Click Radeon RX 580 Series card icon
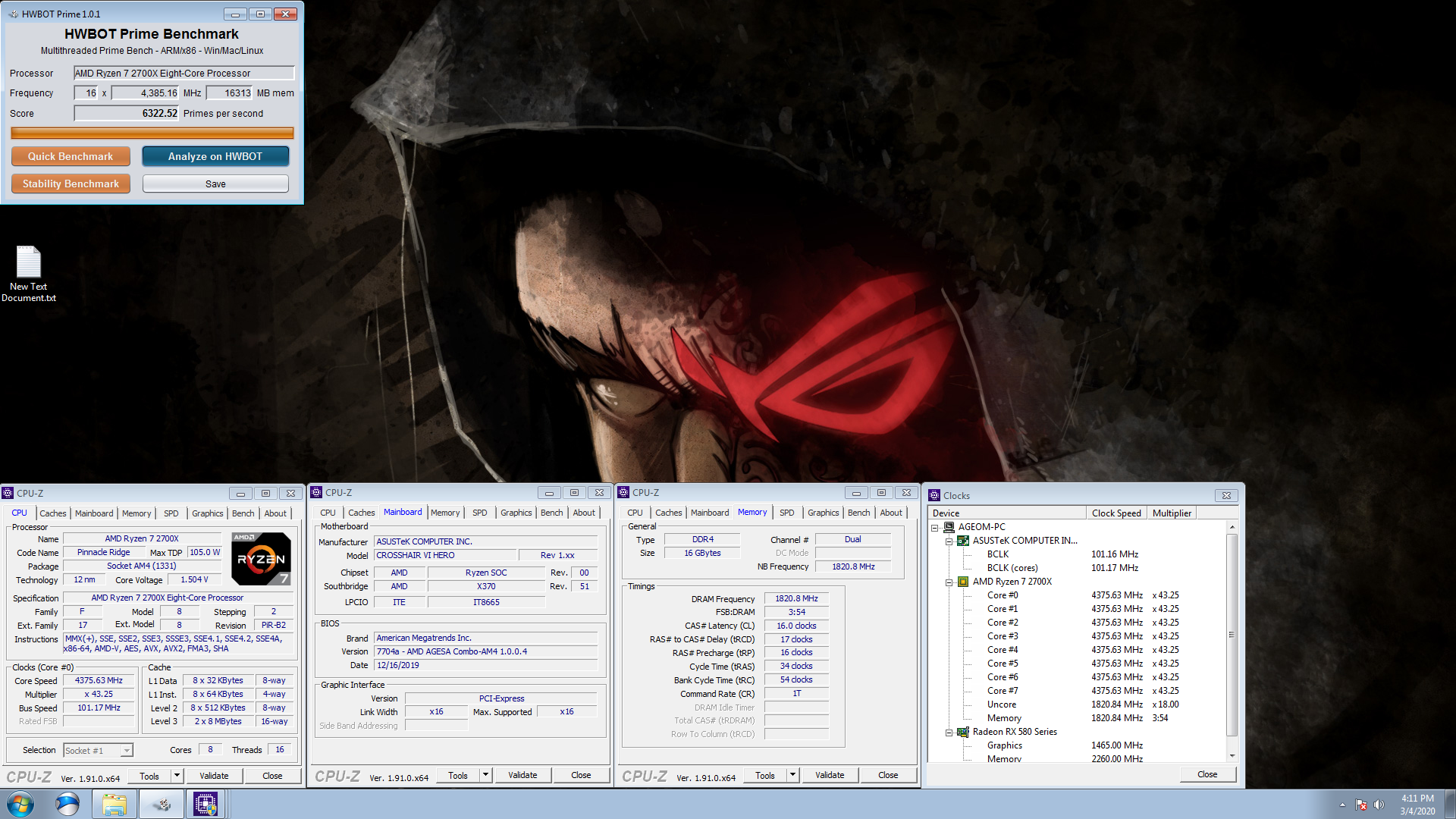The height and width of the screenshot is (819, 1456). pos(963,732)
